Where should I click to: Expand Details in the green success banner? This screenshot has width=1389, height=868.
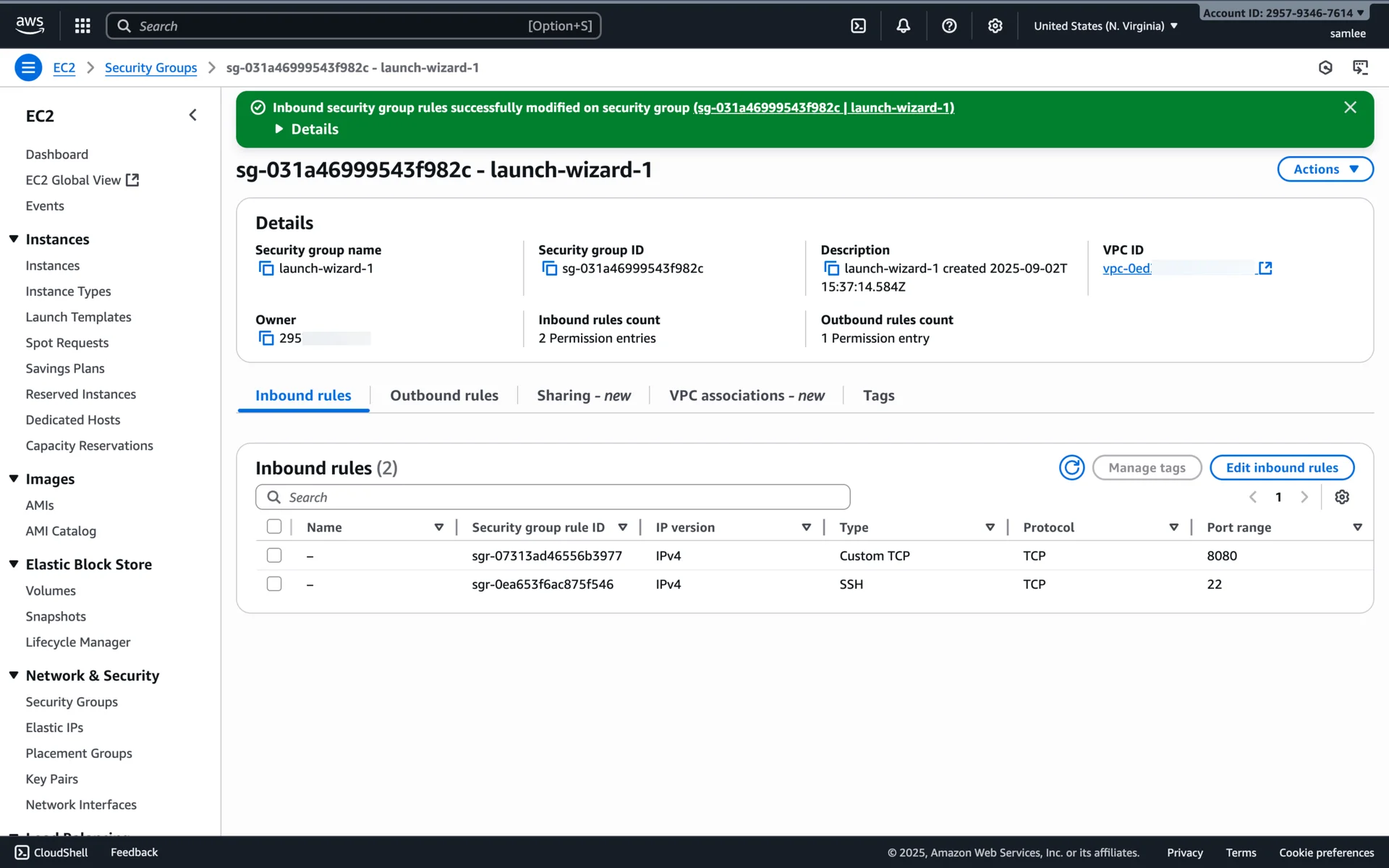click(307, 129)
